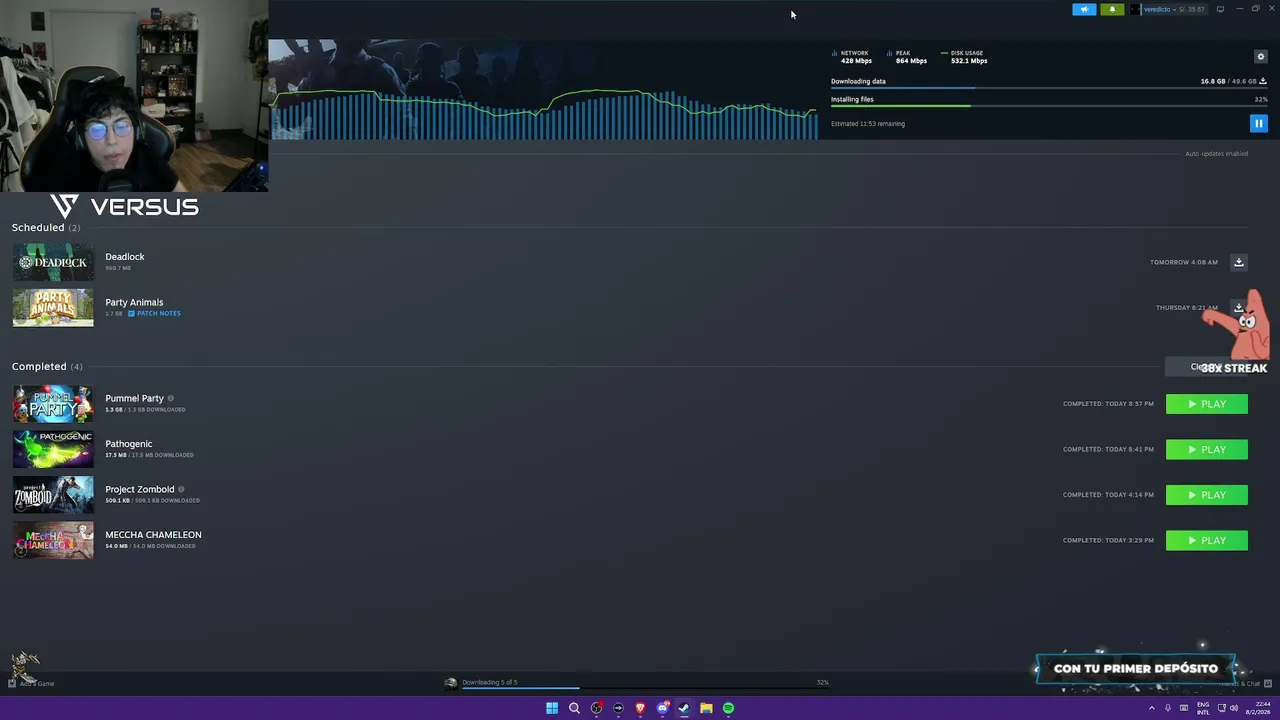
Task: Click the Deadlock title text
Action: tap(125, 257)
